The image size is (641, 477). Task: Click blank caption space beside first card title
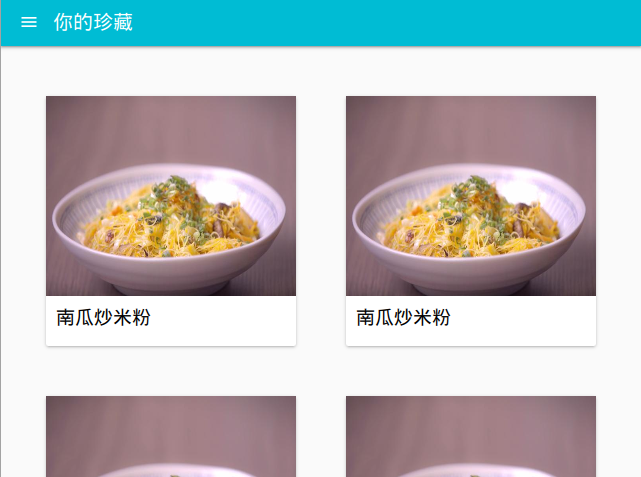click(223, 321)
